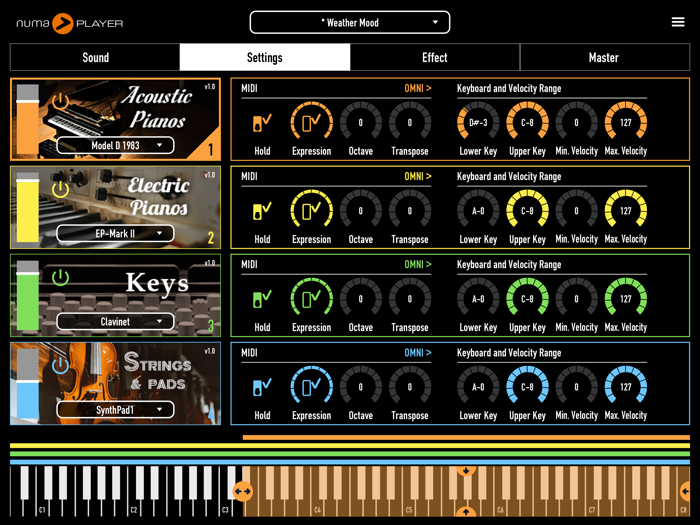The width and height of the screenshot is (700, 525).
Task: Switch to the Sound tab
Action: click(95, 57)
